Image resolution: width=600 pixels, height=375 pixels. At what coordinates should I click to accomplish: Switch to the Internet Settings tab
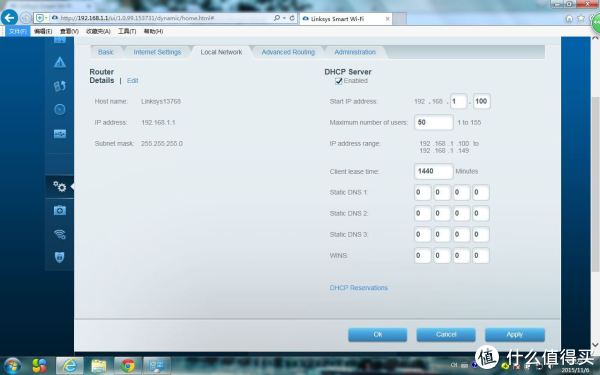tap(157, 52)
